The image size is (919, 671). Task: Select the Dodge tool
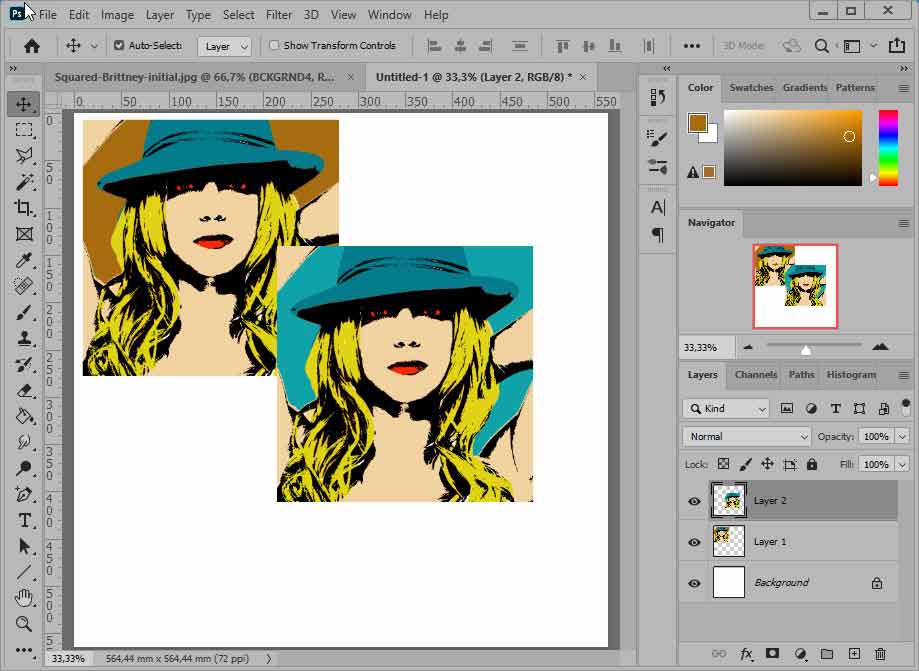(23, 468)
